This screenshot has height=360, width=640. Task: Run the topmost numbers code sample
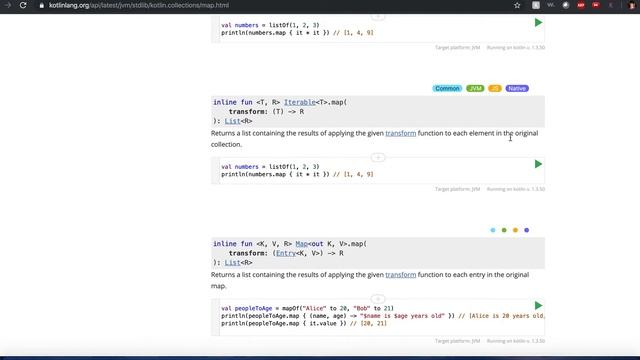click(x=538, y=22)
